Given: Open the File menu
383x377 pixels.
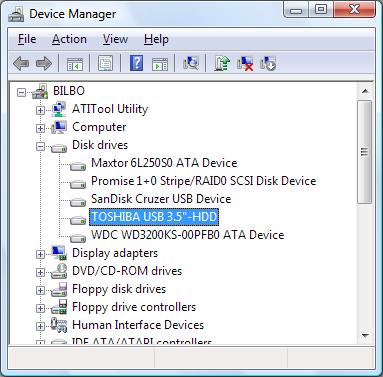Looking at the screenshot, I should click(x=27, y=39).
